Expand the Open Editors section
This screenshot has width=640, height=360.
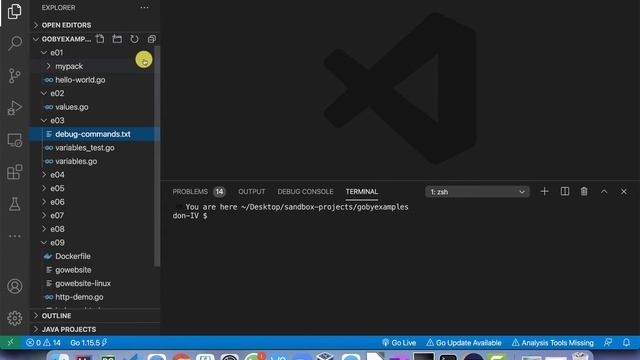coord(95,25)
